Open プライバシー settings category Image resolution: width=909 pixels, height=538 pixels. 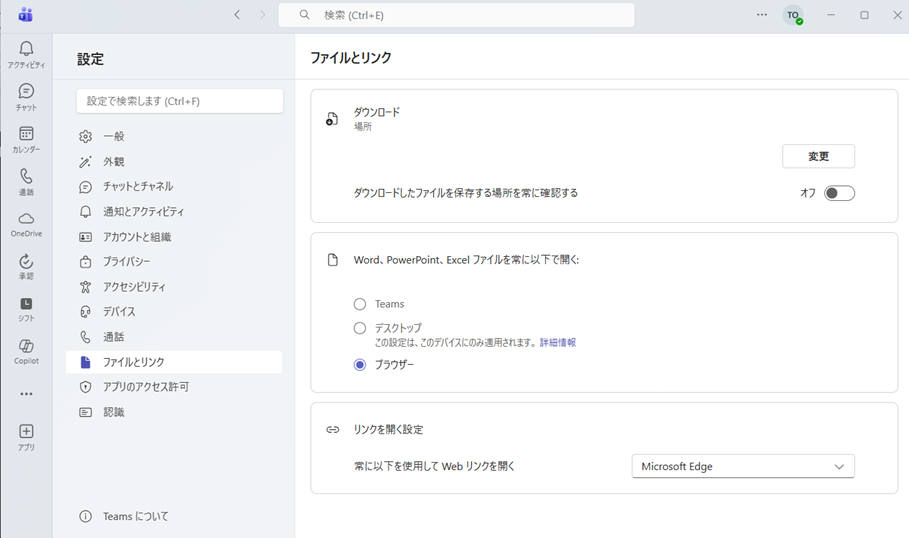click(x=174, y=261)
